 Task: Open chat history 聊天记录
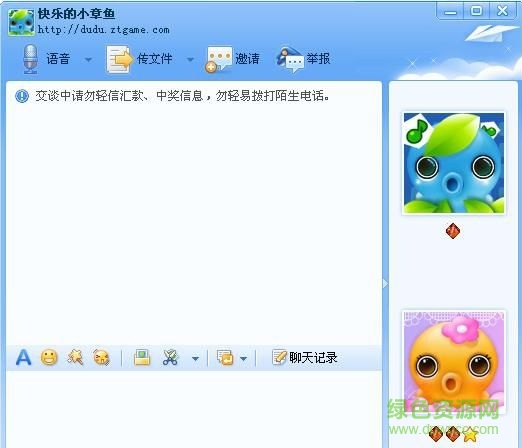pos(305,357)
